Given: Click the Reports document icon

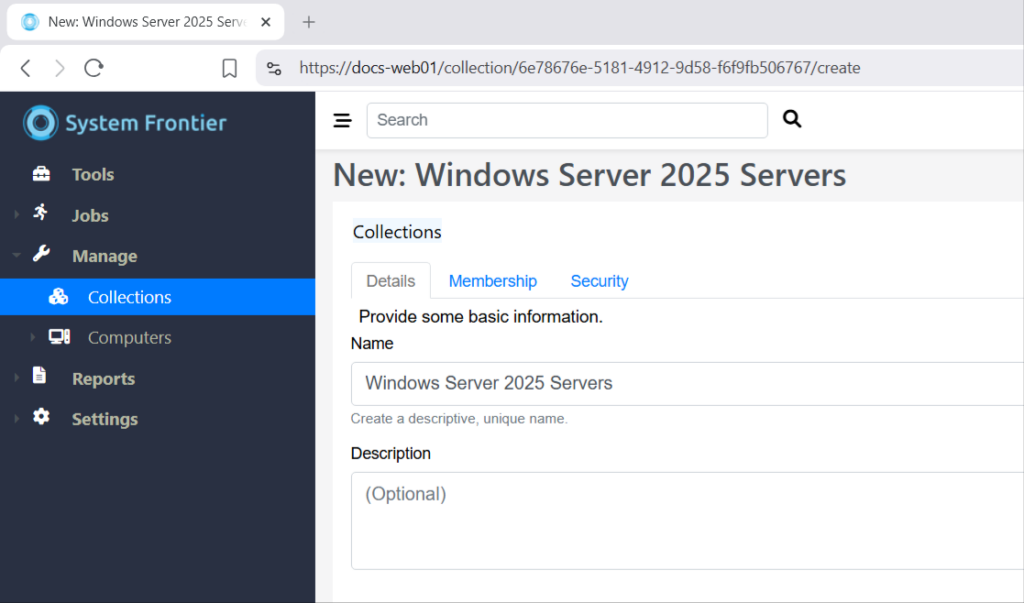Looking at the screenshot, I should [40, 377].
